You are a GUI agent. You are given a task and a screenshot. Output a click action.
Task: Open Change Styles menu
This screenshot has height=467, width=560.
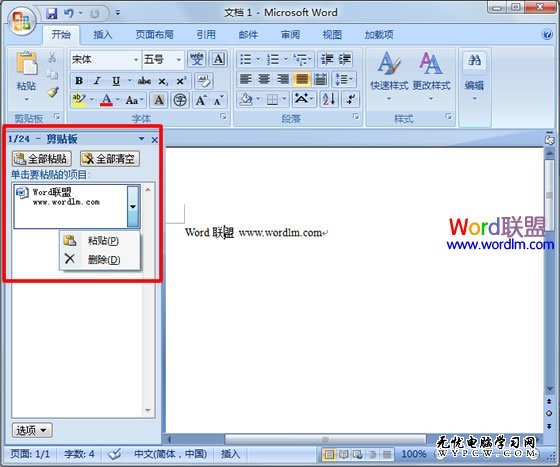[431, 76]
